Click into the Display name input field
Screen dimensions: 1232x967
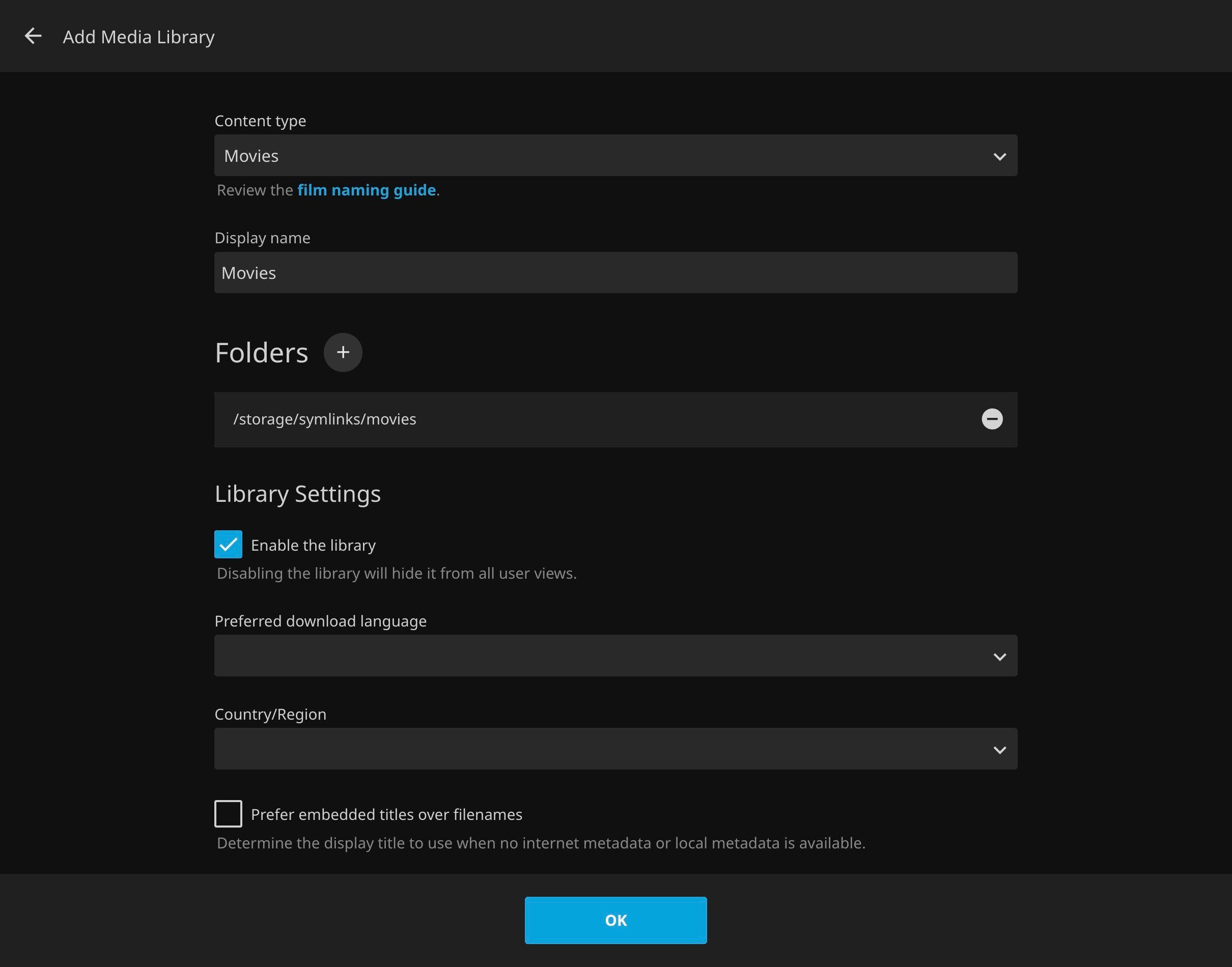[x=615, y=273]
